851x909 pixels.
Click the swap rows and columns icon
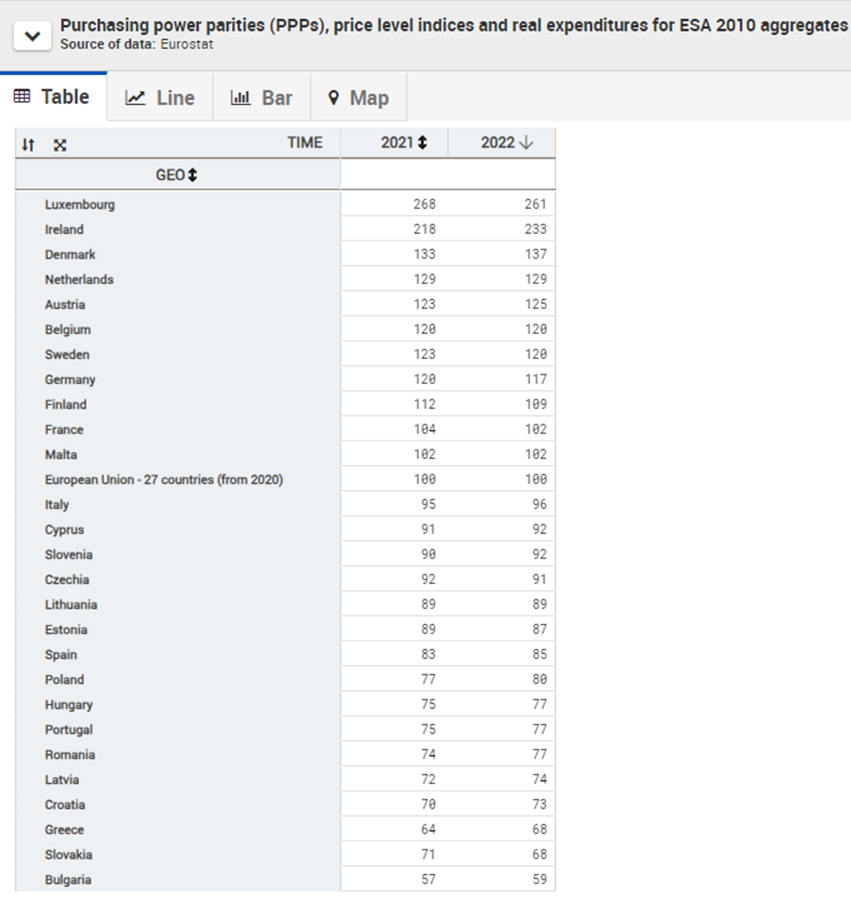point(29,145)
